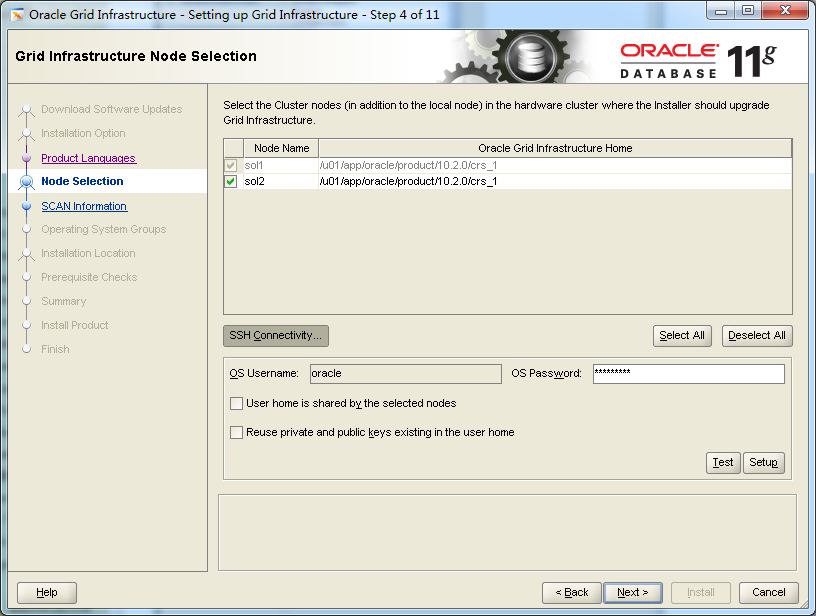
Task: Click the Finish step
Action: 55,349
